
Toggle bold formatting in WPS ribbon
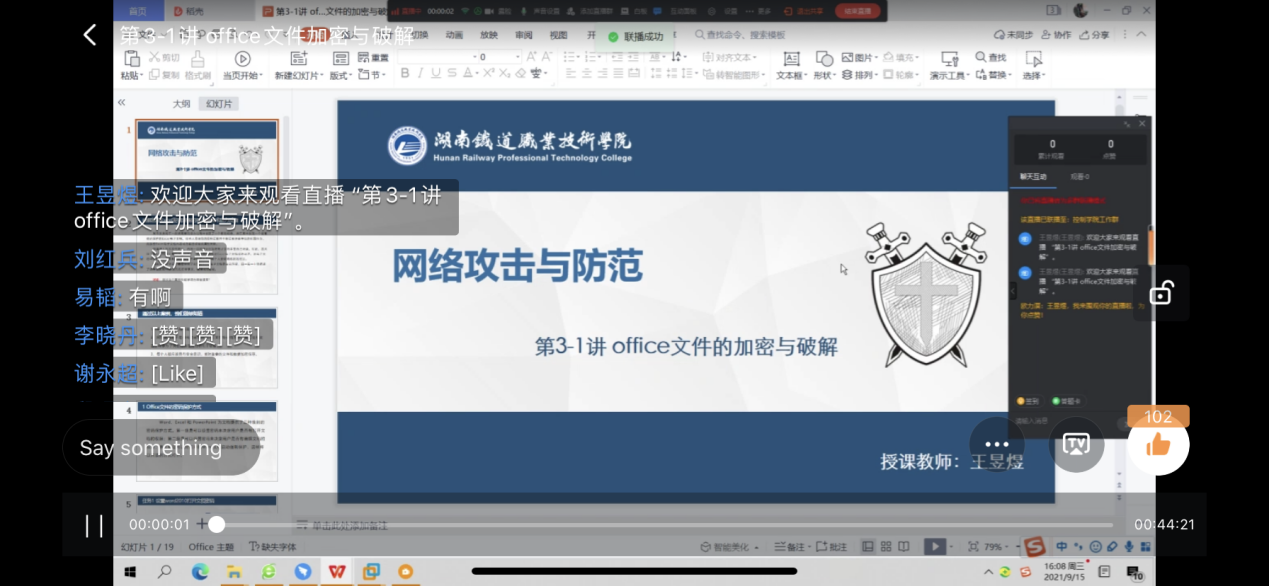coord(405,73)
